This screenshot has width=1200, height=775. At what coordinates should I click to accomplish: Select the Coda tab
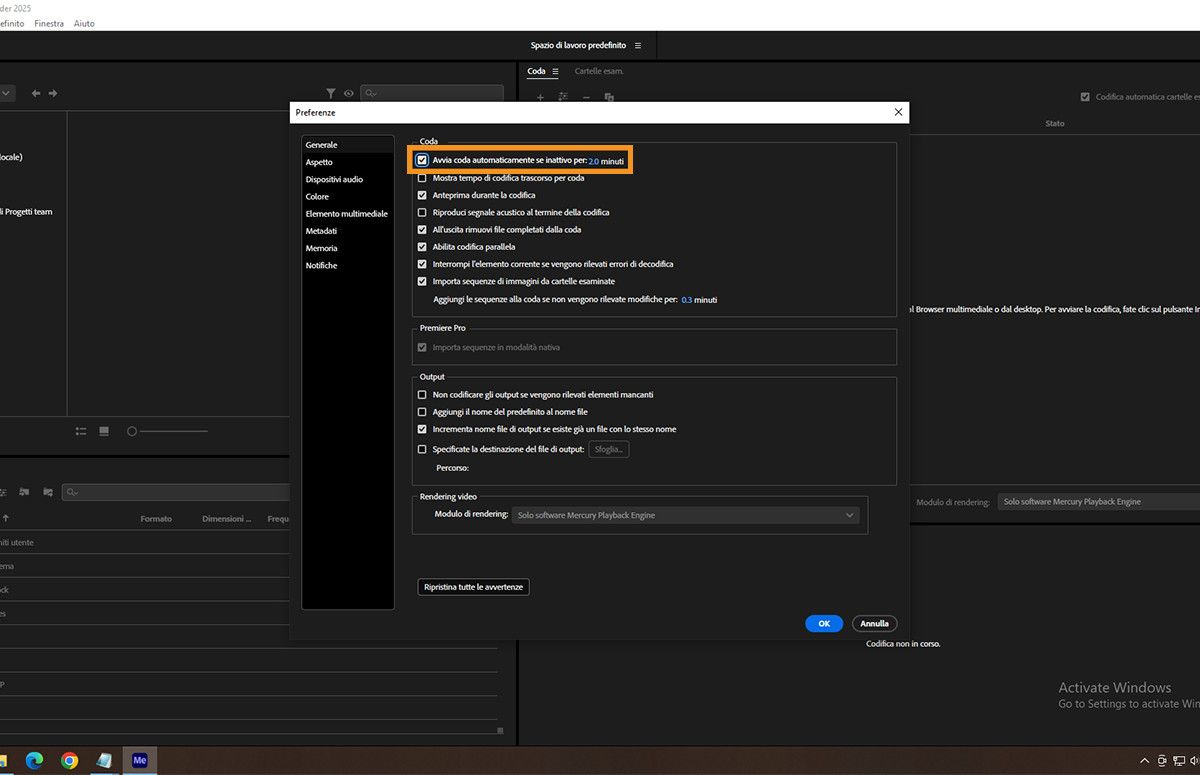[x=536, y=71]
